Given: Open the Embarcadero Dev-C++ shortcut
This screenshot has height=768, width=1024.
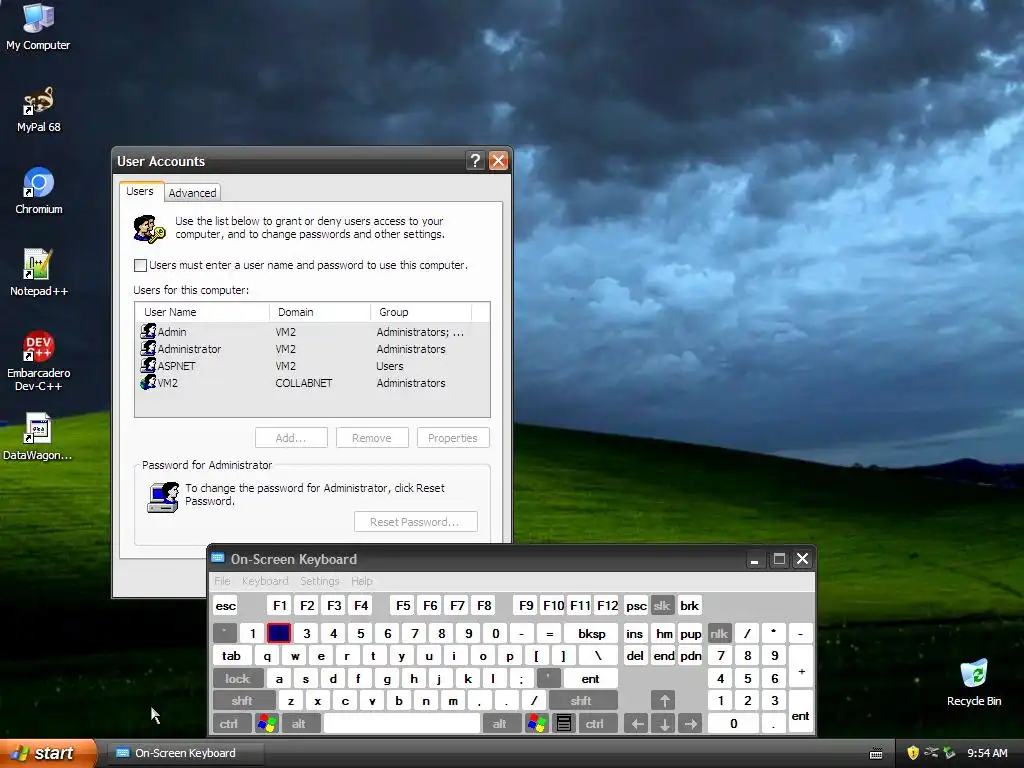Looking at the screenshot, I should (x=39, y=360).
